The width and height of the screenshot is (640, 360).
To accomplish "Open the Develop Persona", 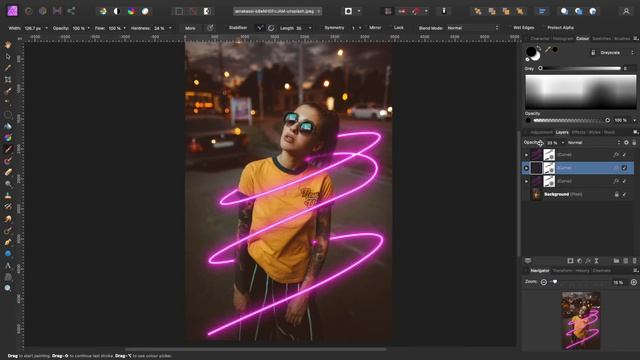I will point(42,11).
